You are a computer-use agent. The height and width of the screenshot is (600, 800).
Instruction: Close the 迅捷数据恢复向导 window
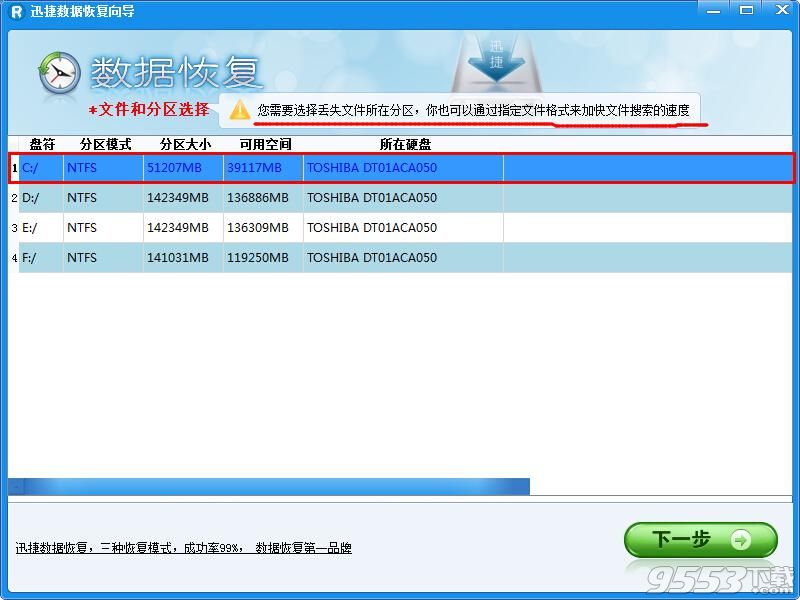[782, 10]
